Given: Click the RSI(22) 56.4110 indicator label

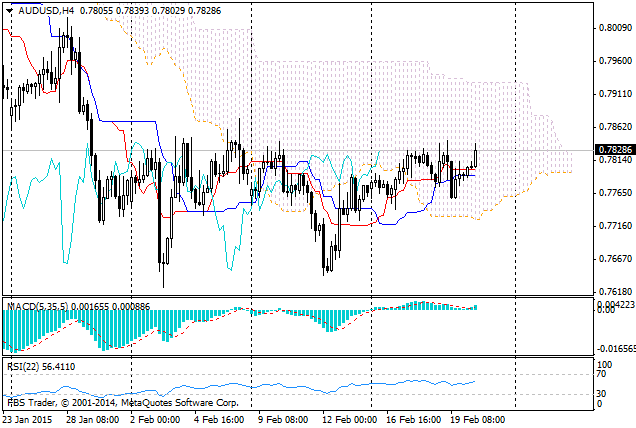Looking at the screenshot, I should 41,367.
